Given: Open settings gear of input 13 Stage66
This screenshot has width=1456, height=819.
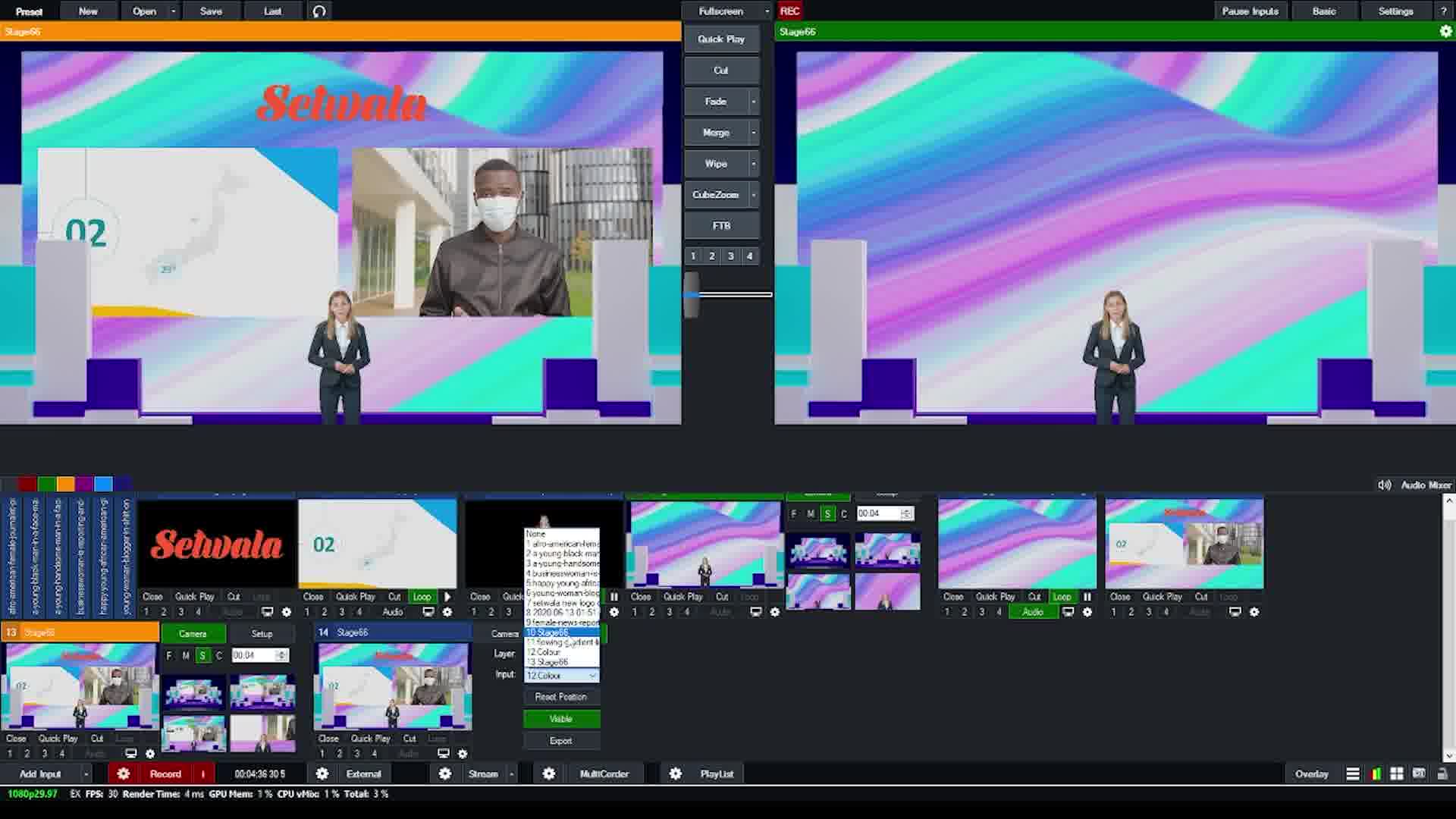Looking at the screenshot, I should pos(149,753).
